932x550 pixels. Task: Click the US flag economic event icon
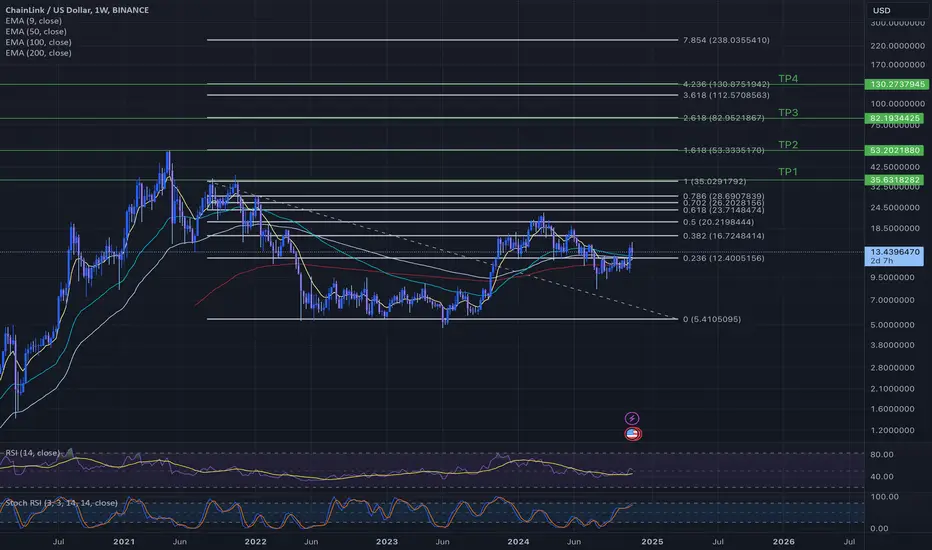pyautogui.click(x=632, y=434)
